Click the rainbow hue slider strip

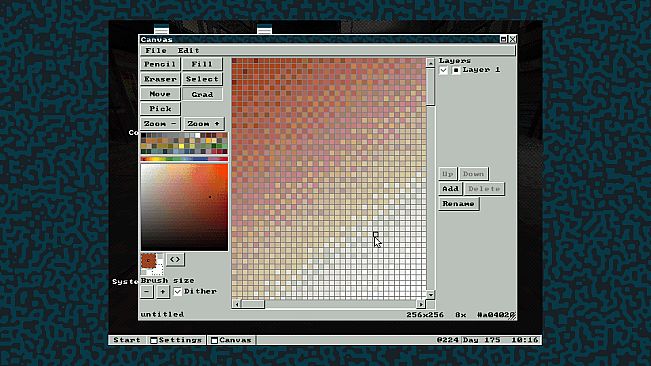pyautogui.click(x=184, y=159)
